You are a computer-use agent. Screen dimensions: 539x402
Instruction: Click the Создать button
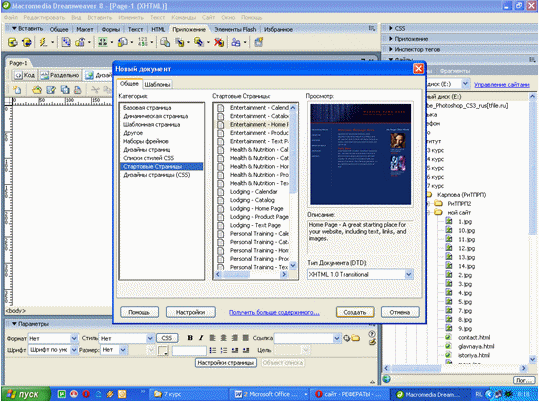click(355, 312)
